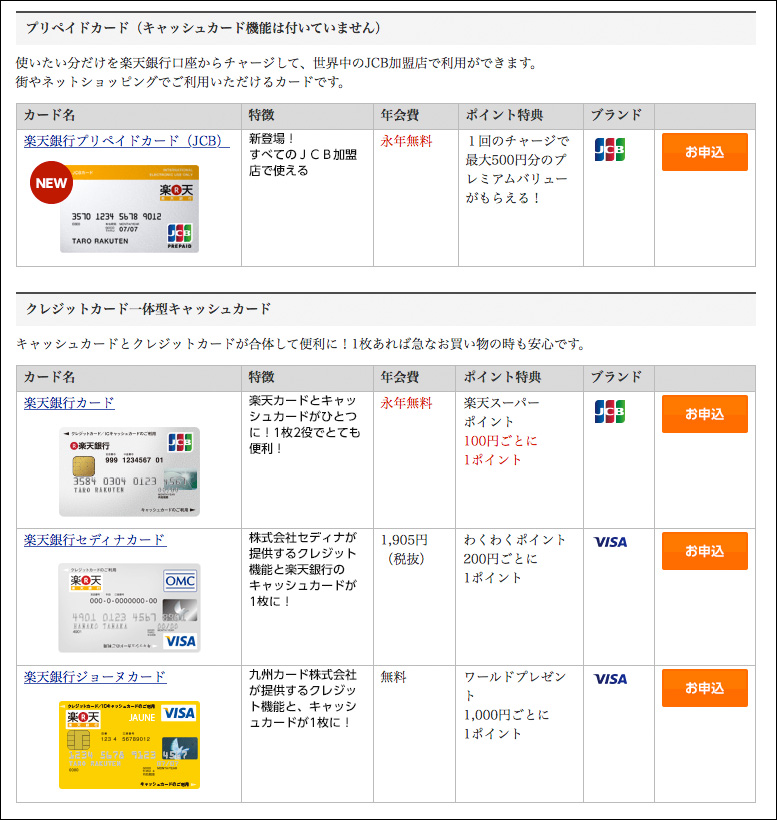Screen dimensions: 777x820
Task: Click the VISA brand logo in セディナカード row
Action: pyautogui.click(x=610, y=542)
